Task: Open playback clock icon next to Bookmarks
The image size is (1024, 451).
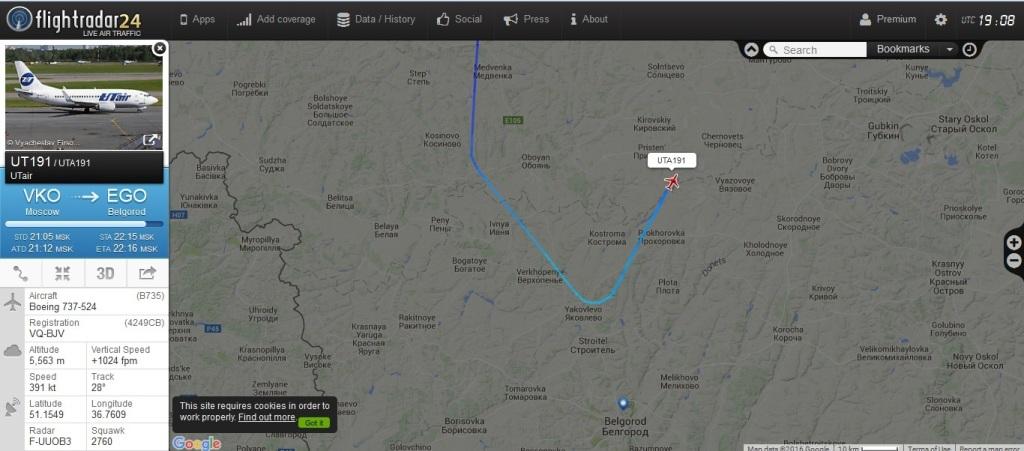Action: (969, 49)
